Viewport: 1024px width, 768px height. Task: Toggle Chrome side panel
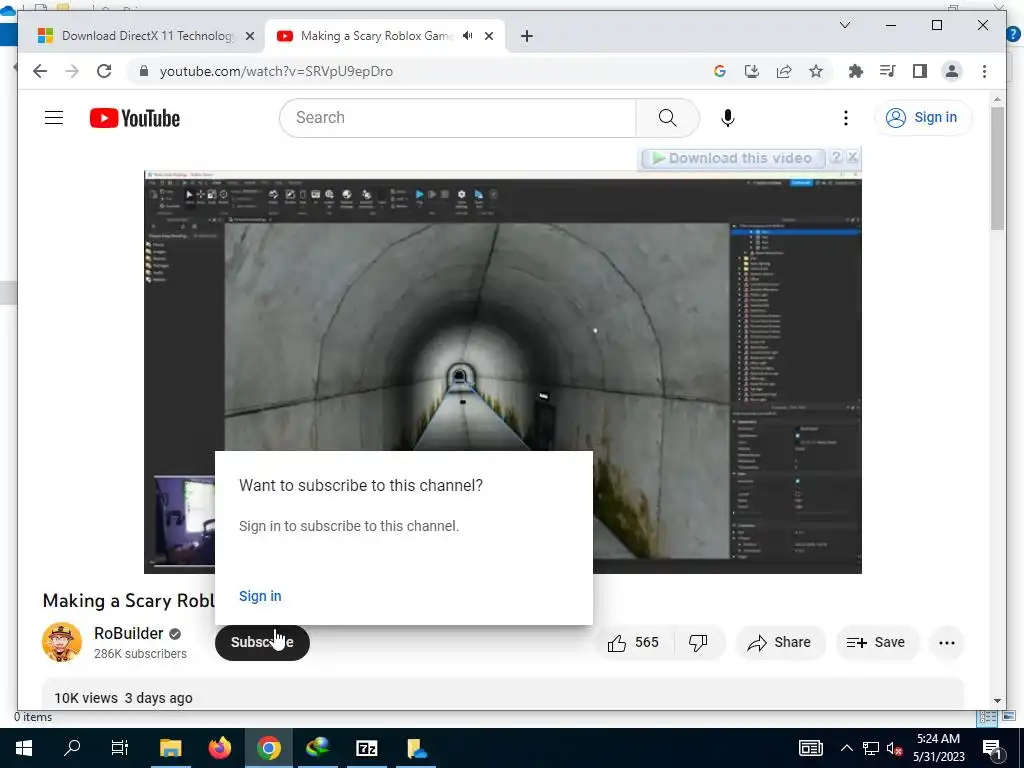(x=920, y=71)
